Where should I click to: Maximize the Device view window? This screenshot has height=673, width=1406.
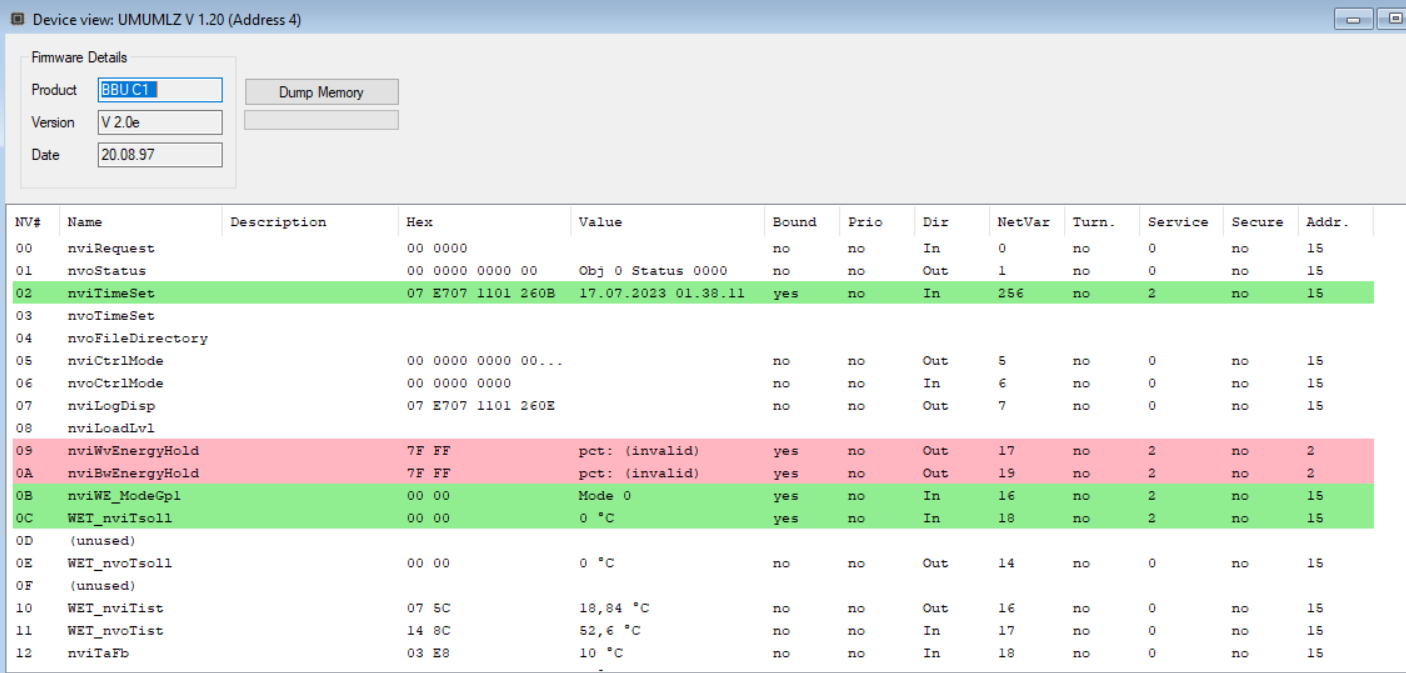[1393, 19]
